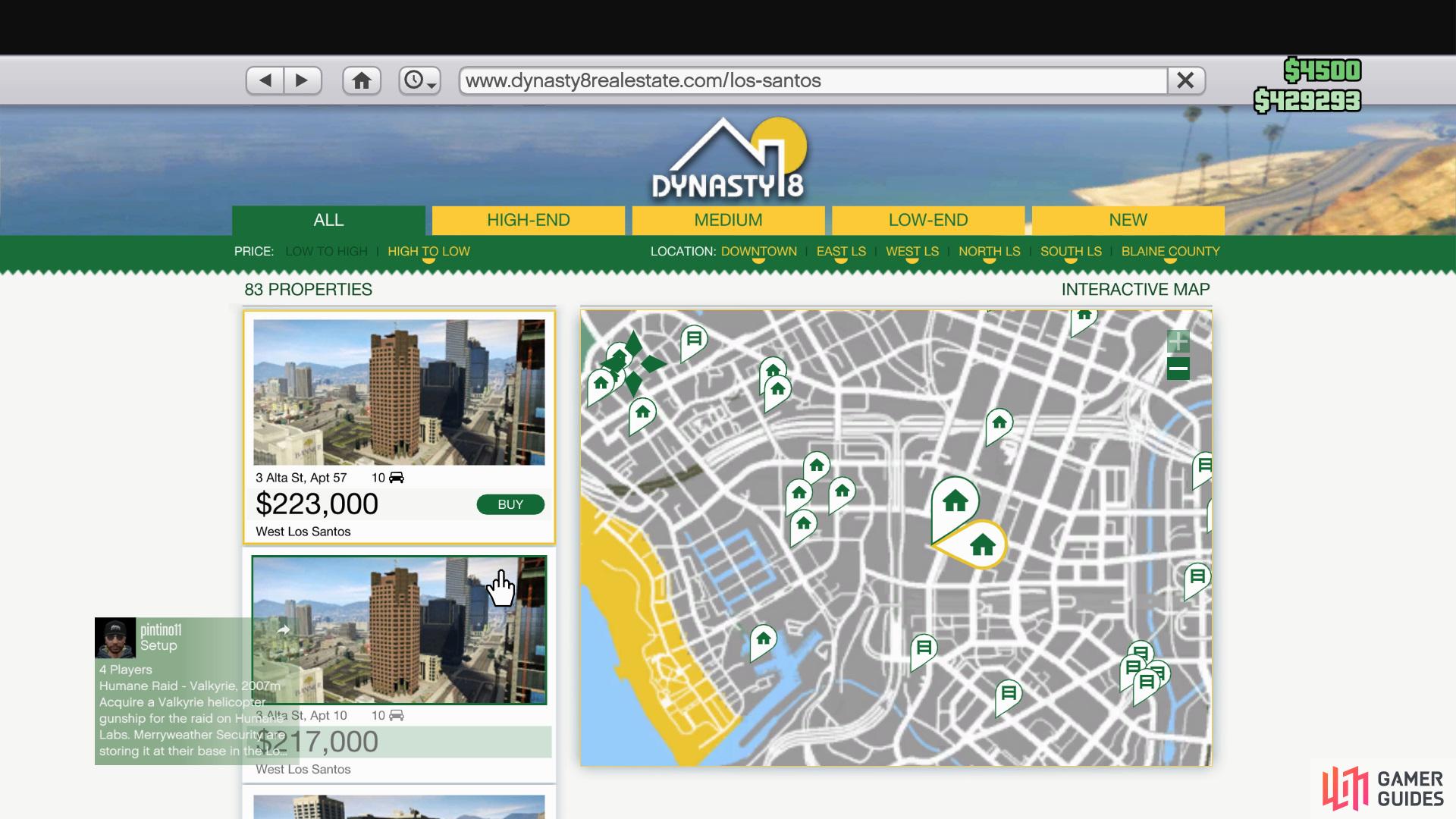
Task: Click the browser back arrow button
Action: point(265,80)
